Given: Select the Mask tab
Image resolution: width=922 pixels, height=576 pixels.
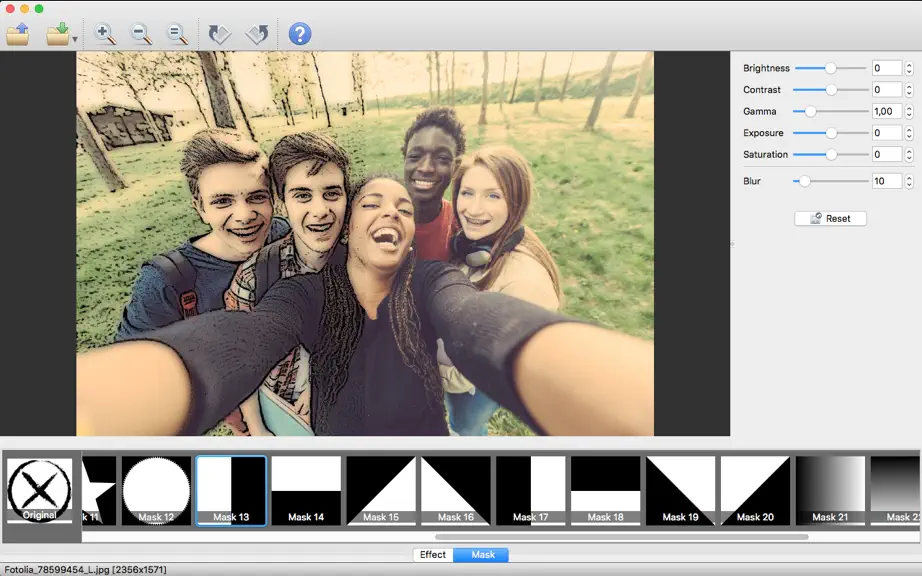Looking at the screenshot, I should point(483,554).
